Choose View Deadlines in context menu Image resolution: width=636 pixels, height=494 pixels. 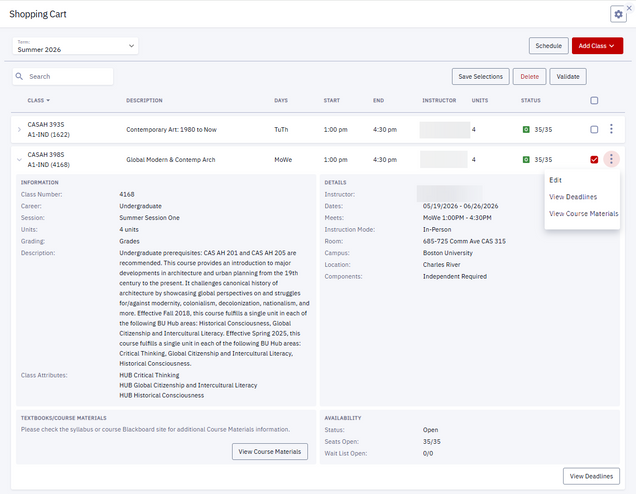pos(573,197)
